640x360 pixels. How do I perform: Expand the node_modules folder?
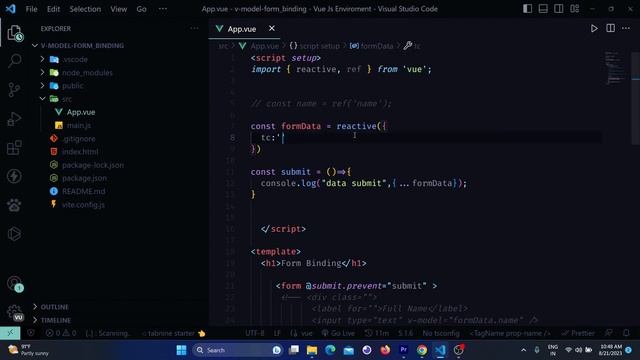click(42, 72)
